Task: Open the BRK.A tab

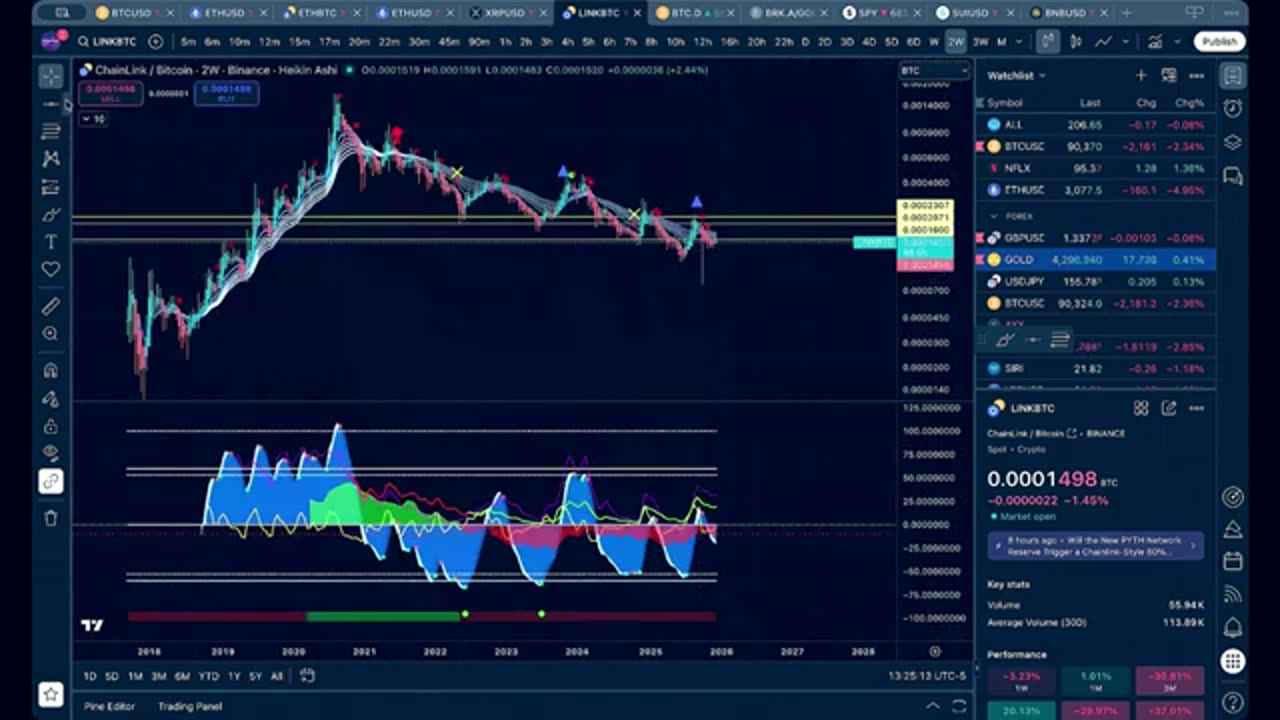Action: point(788,13)
